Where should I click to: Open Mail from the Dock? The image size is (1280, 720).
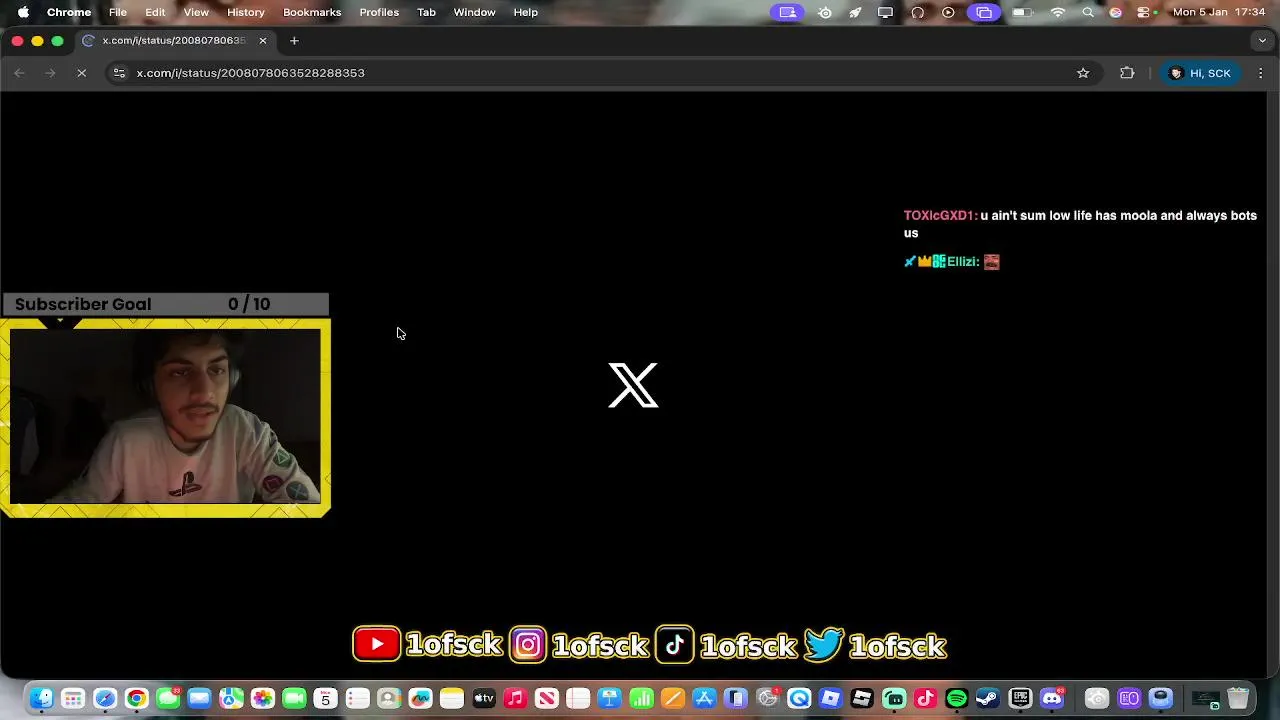[x=199, y=698]
